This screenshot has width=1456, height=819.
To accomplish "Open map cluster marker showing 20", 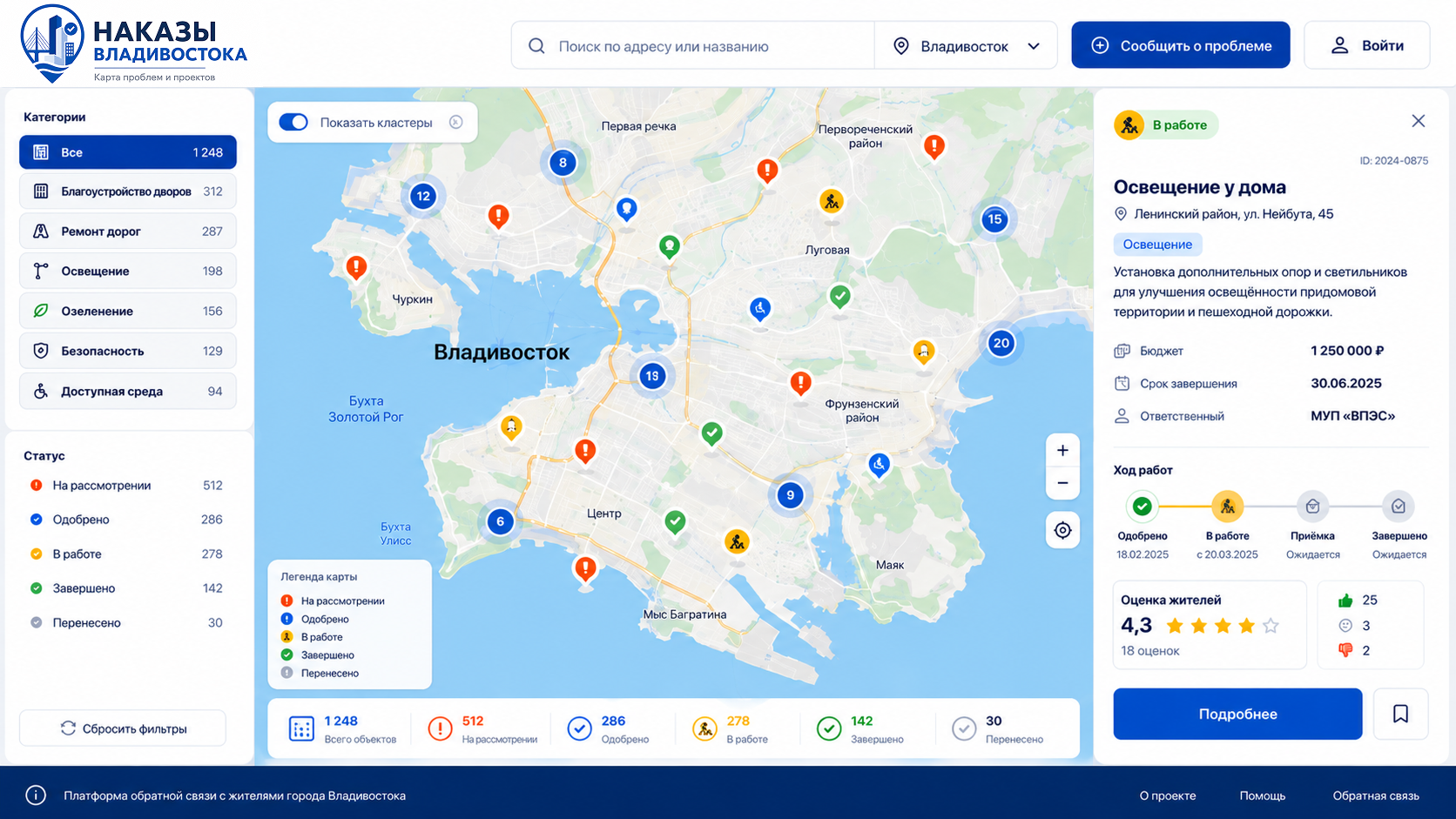I will (1001, 343).
